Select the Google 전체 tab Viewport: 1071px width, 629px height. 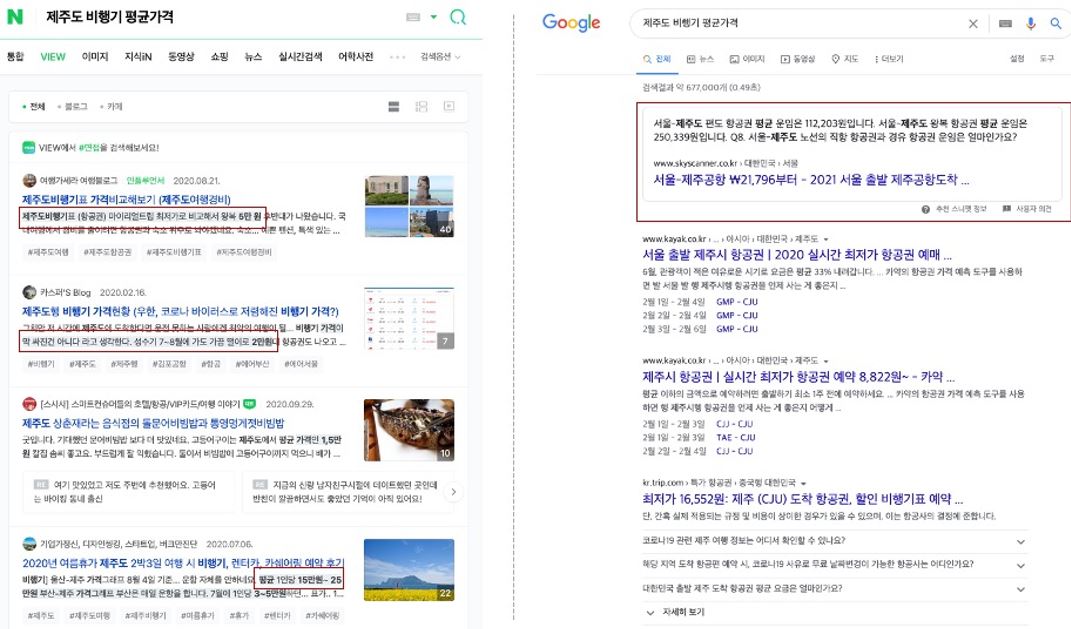[x=657, y=59]
